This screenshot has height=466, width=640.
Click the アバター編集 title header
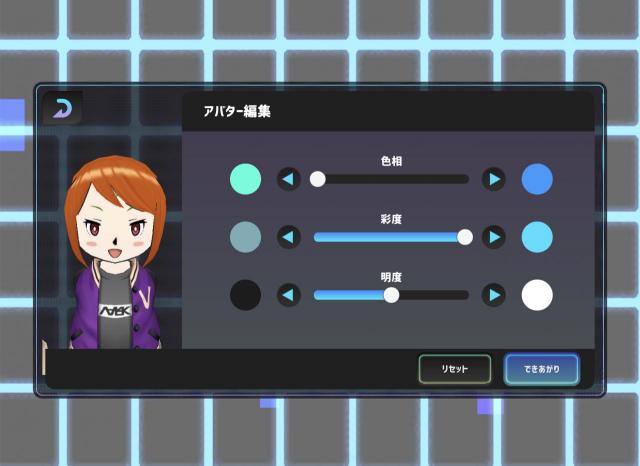pyautogui.click(x=236, y=112)
